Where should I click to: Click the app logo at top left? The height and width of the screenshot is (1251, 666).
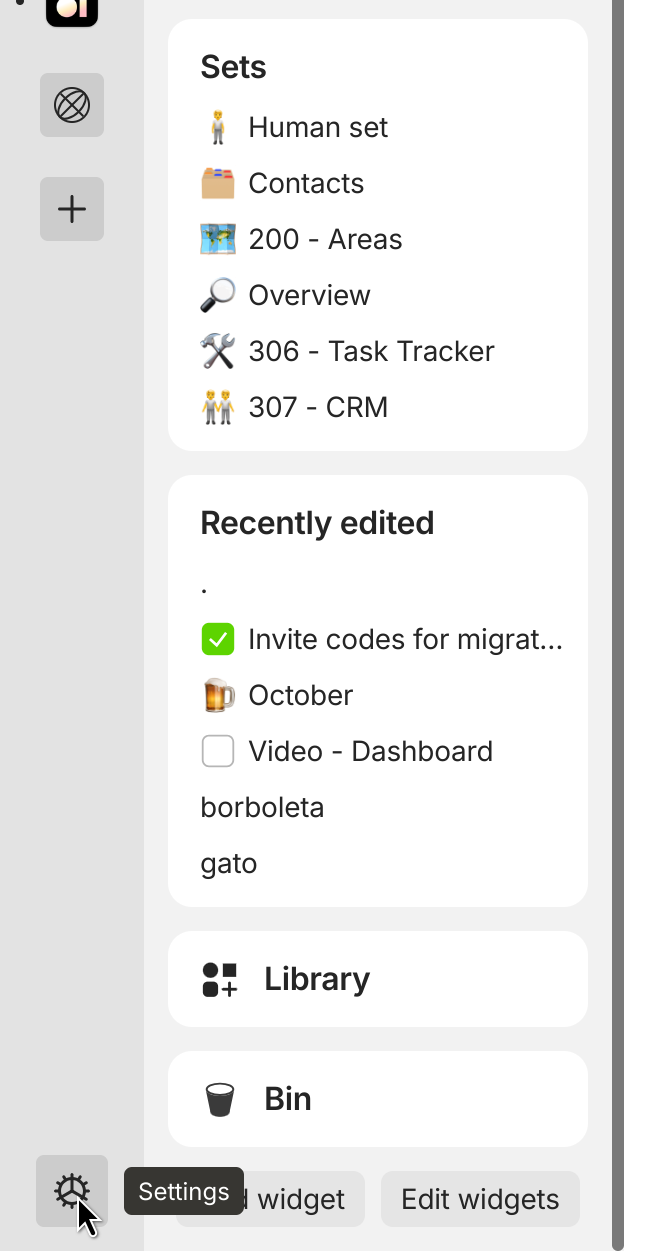click(x=72, y=10)
